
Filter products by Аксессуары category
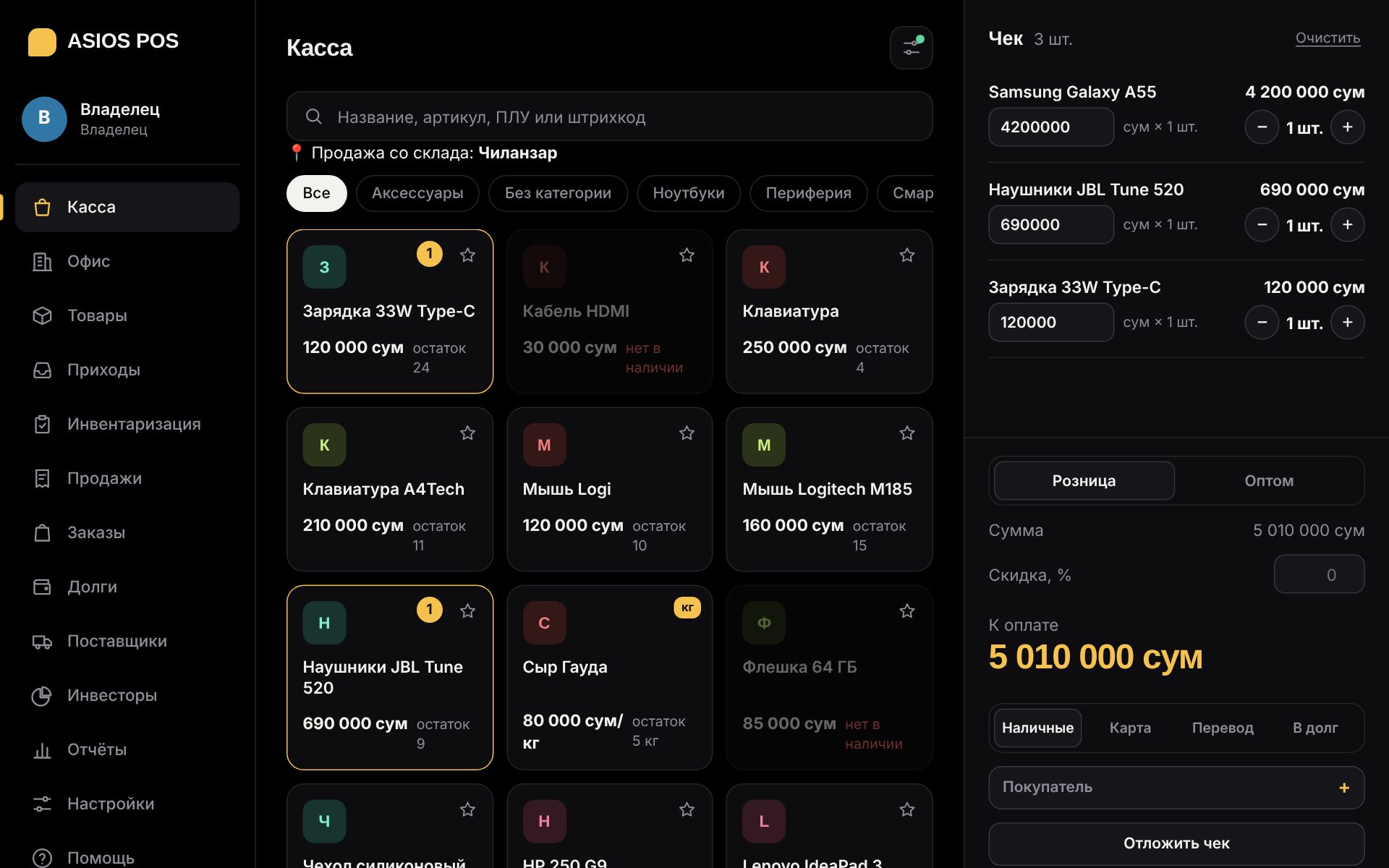(x=417, y=193)
